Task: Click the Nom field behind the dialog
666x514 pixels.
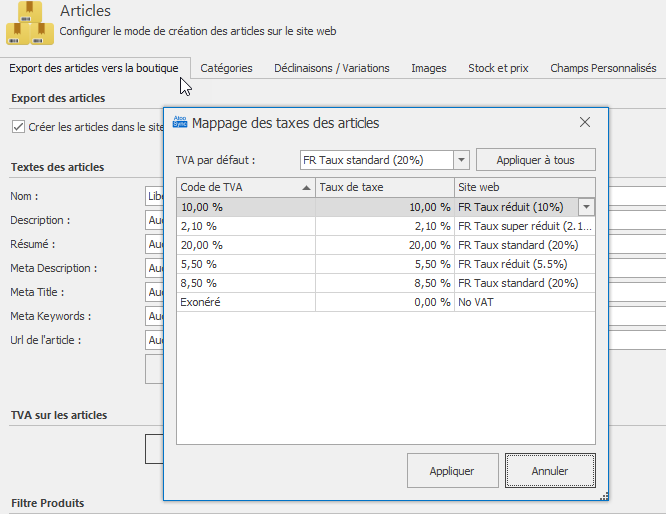Action: tap(154, 196)
